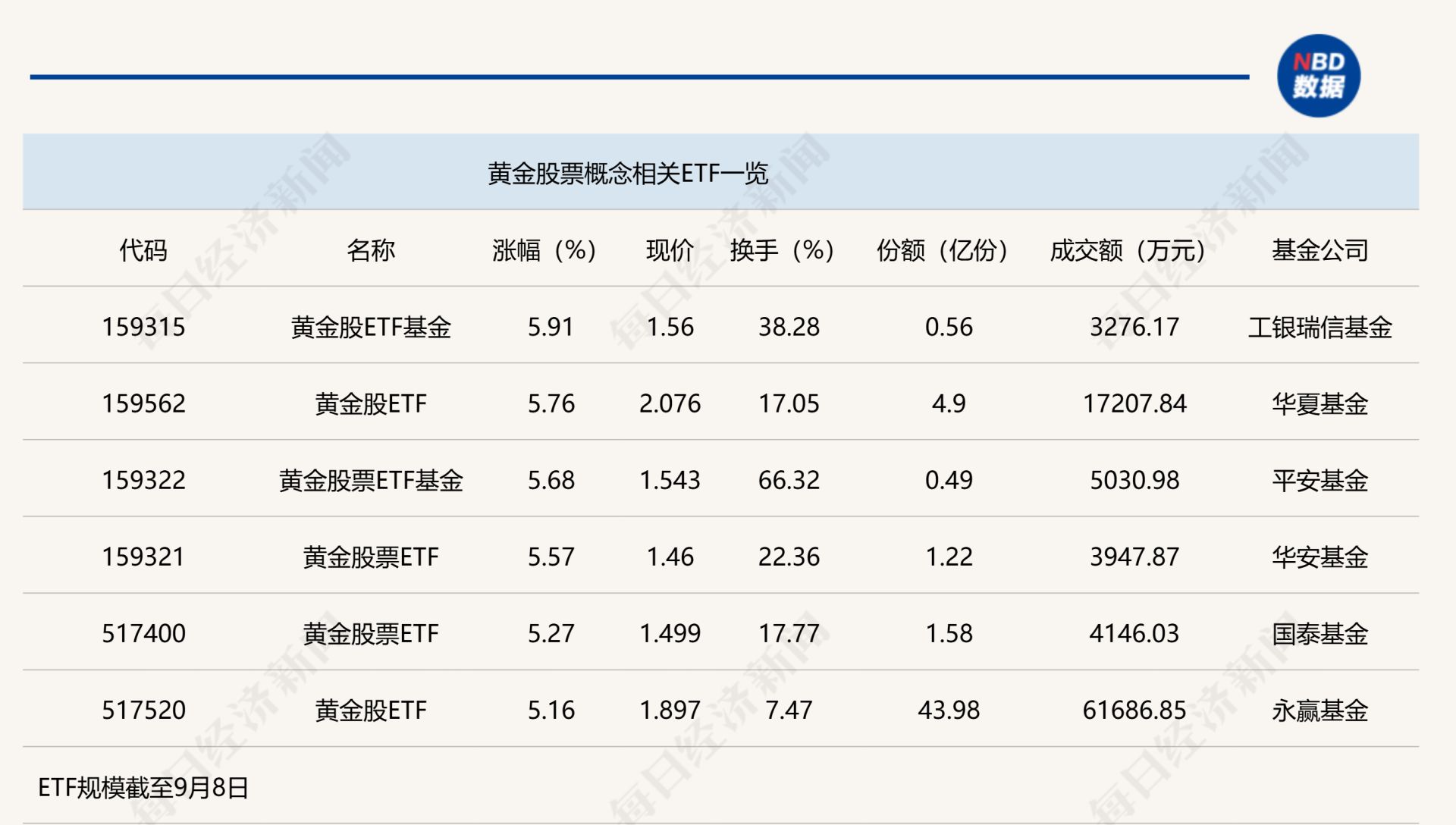Click the 61686.85 turnover value
This screenshot has height=825, width=1456.
[x=1134, y=710]
